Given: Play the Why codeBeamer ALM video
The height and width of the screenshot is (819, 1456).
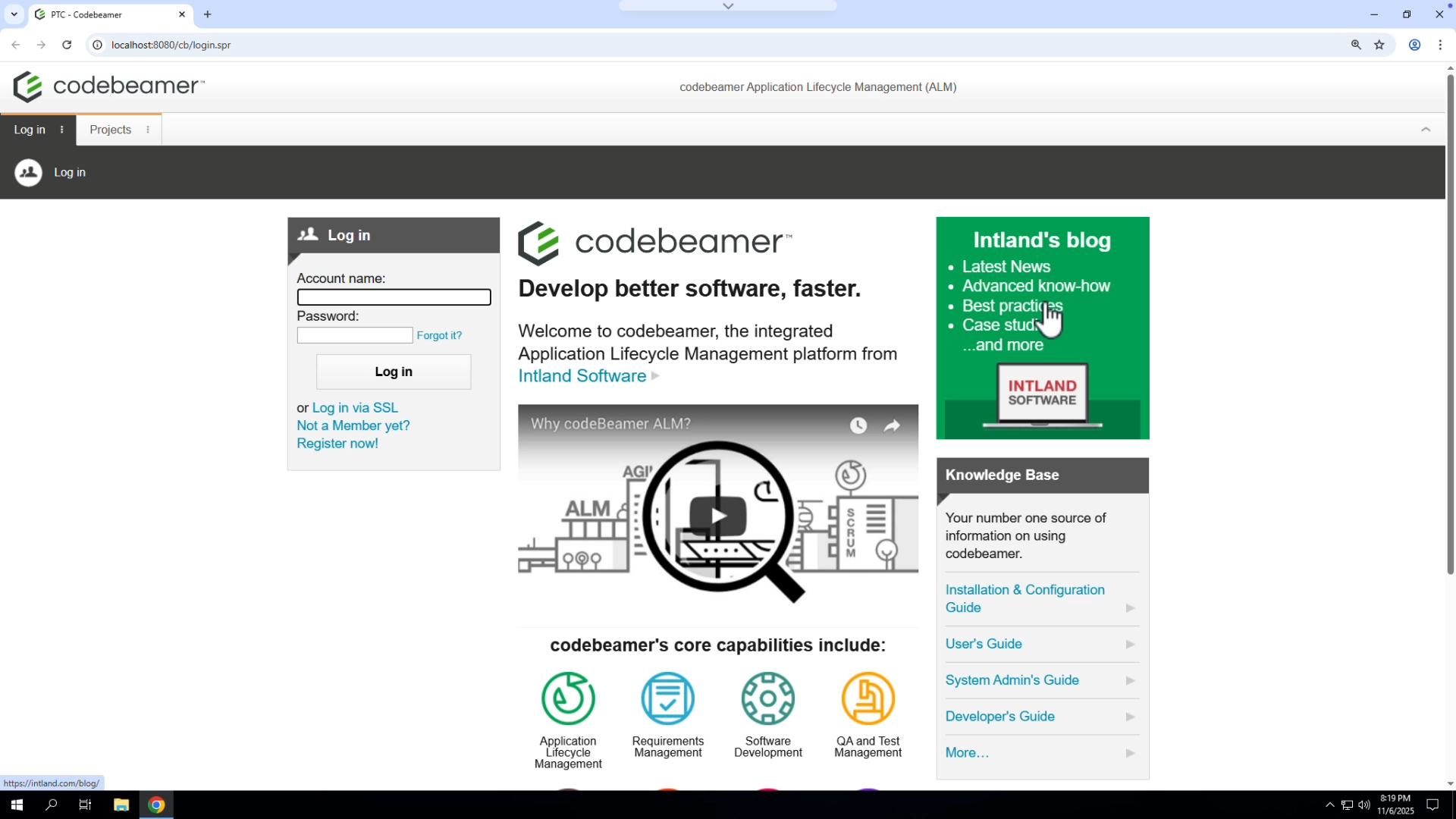Looking at the screenshot, I should click(x=718, y=516).
